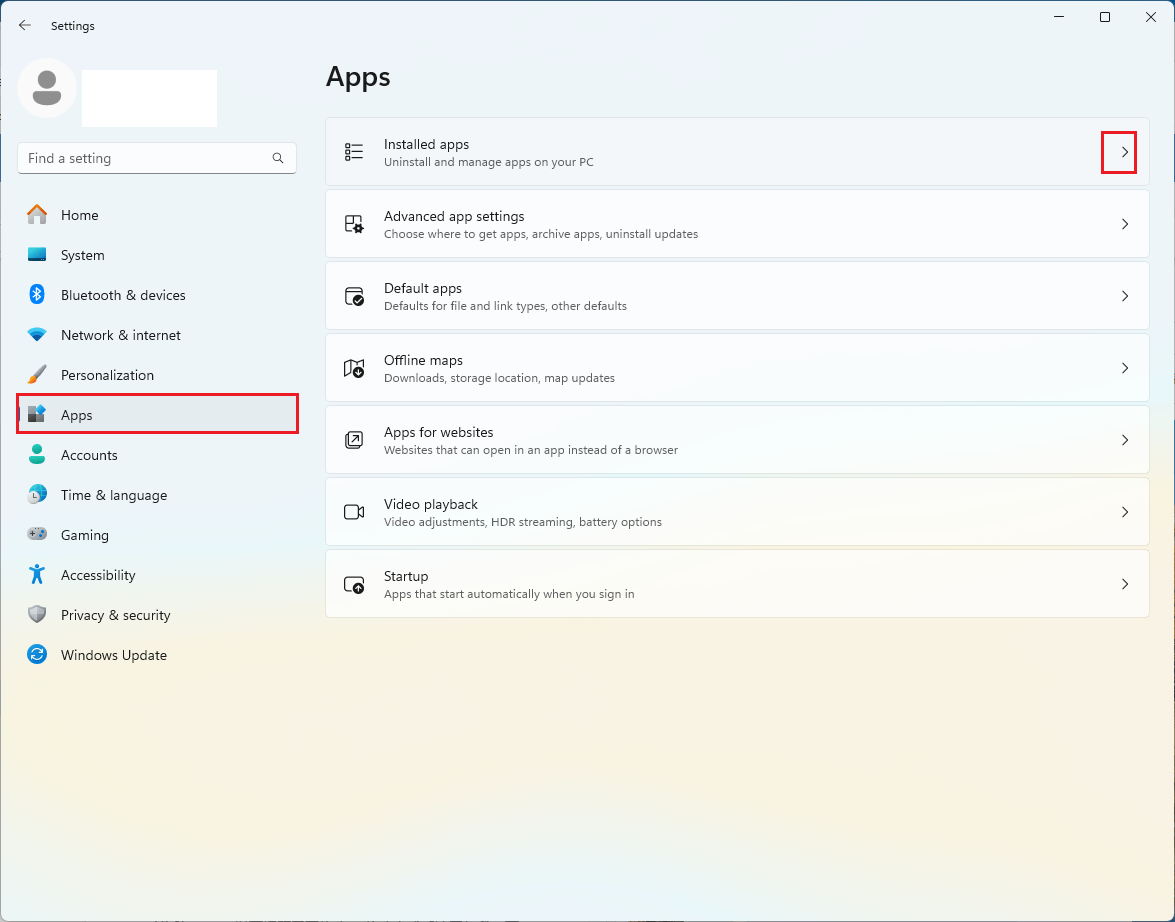
Task: Click the back arrow in Settings
Action: click(25, 25)
